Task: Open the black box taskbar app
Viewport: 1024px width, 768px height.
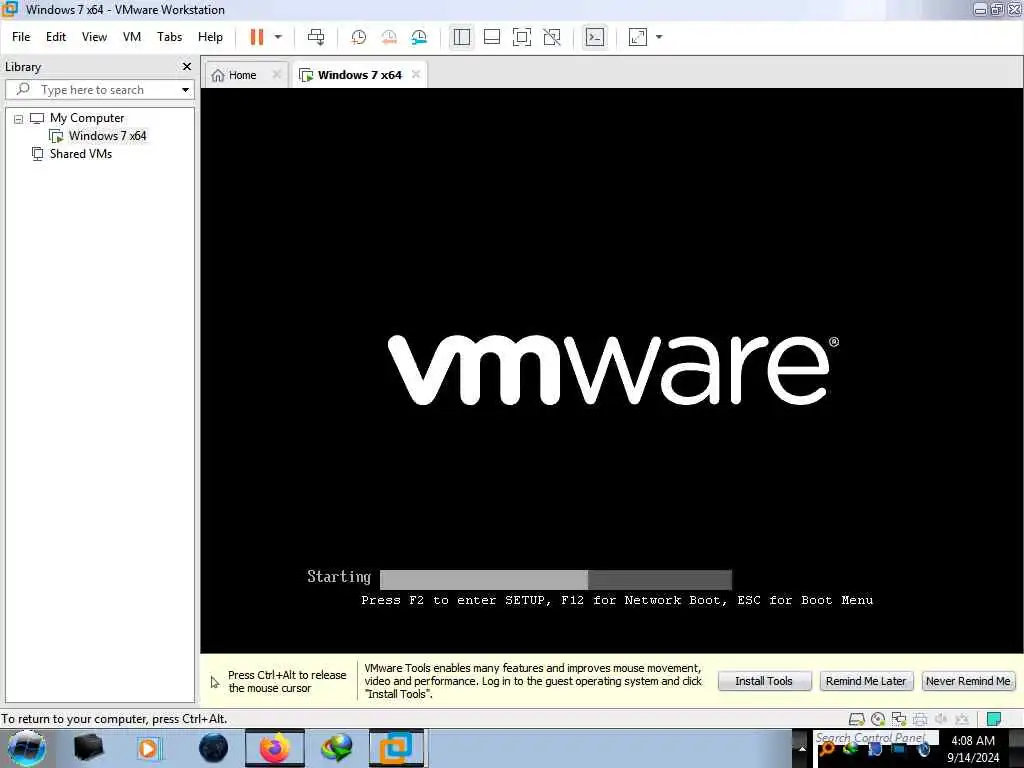Action: 89,748
